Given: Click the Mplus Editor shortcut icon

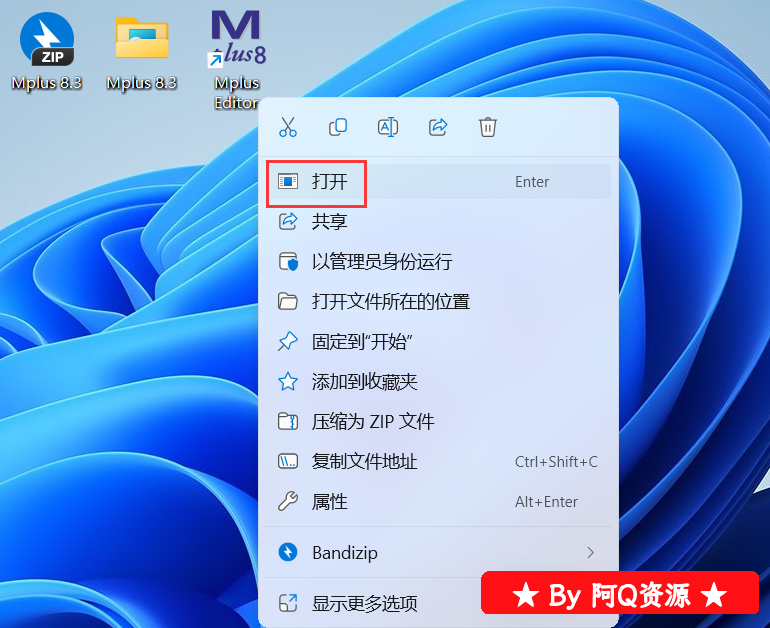Looking at the screenshot, I should (238, 38).
